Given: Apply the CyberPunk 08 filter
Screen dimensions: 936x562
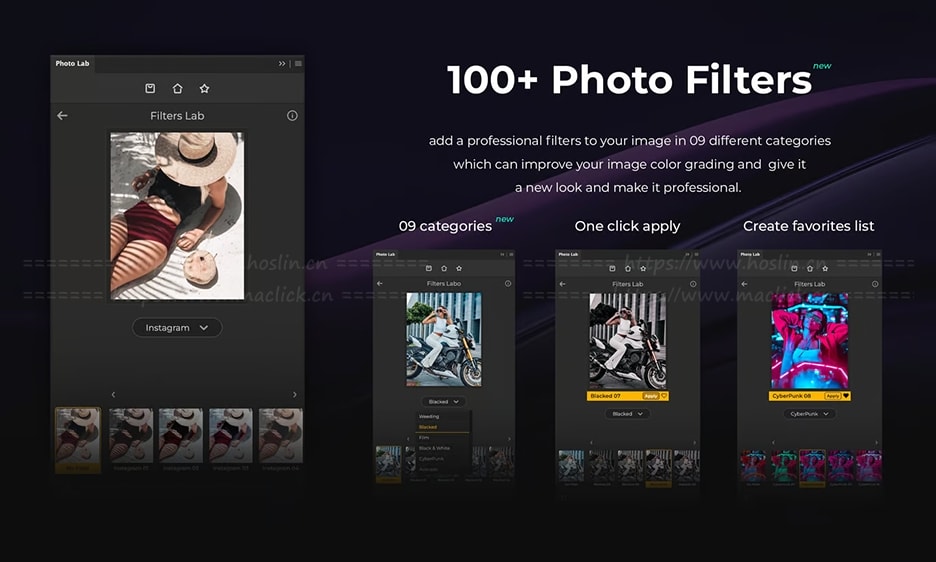Looking at the screenshot, I should (x=833, y=396).
